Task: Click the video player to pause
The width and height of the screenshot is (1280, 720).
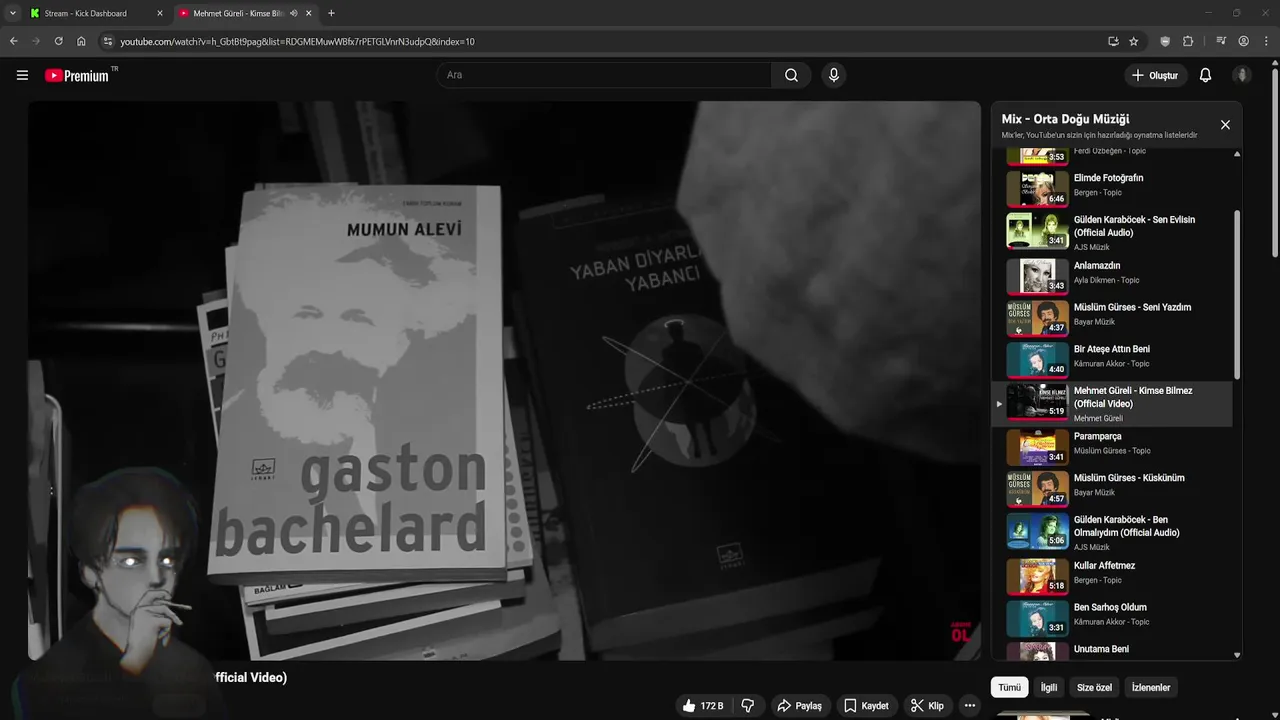Action: coord(504,380)
